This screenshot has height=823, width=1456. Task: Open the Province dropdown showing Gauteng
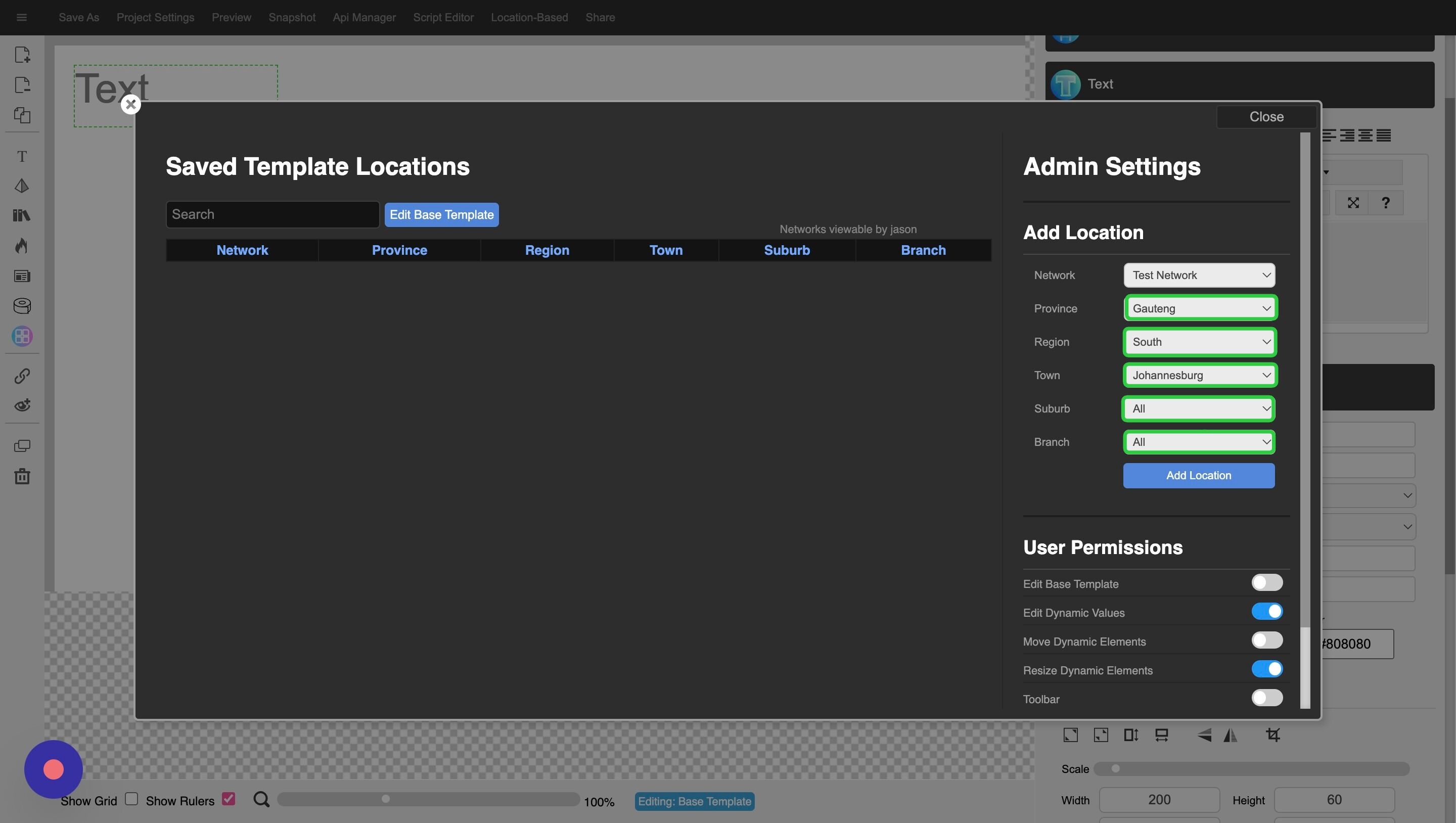click(x=1200, y=308)
